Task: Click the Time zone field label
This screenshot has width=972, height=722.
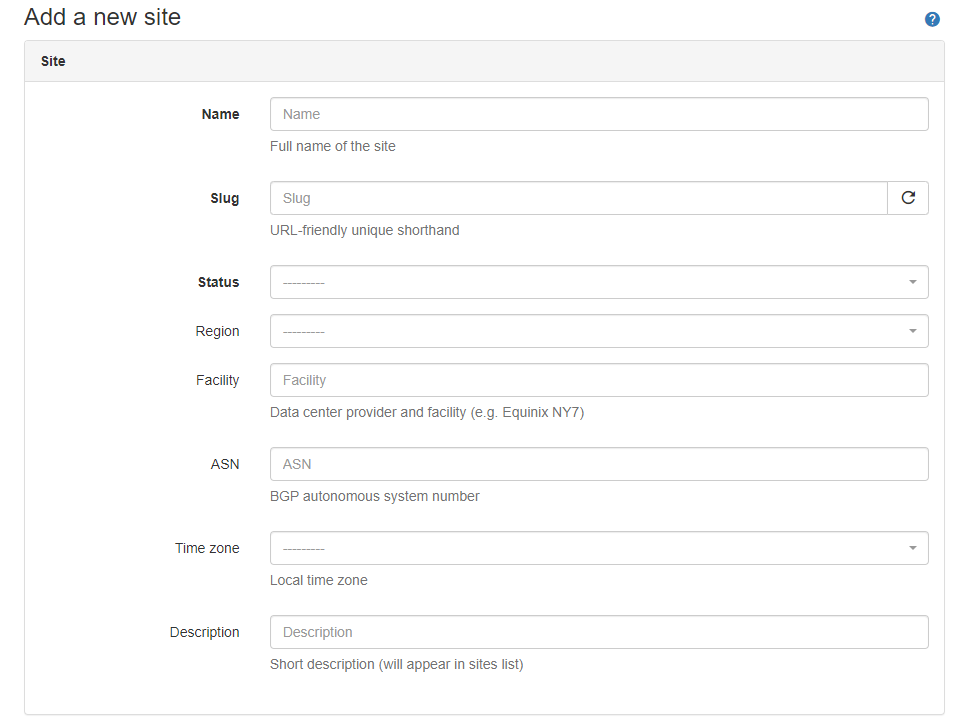Action: click(x=207, y=548)
